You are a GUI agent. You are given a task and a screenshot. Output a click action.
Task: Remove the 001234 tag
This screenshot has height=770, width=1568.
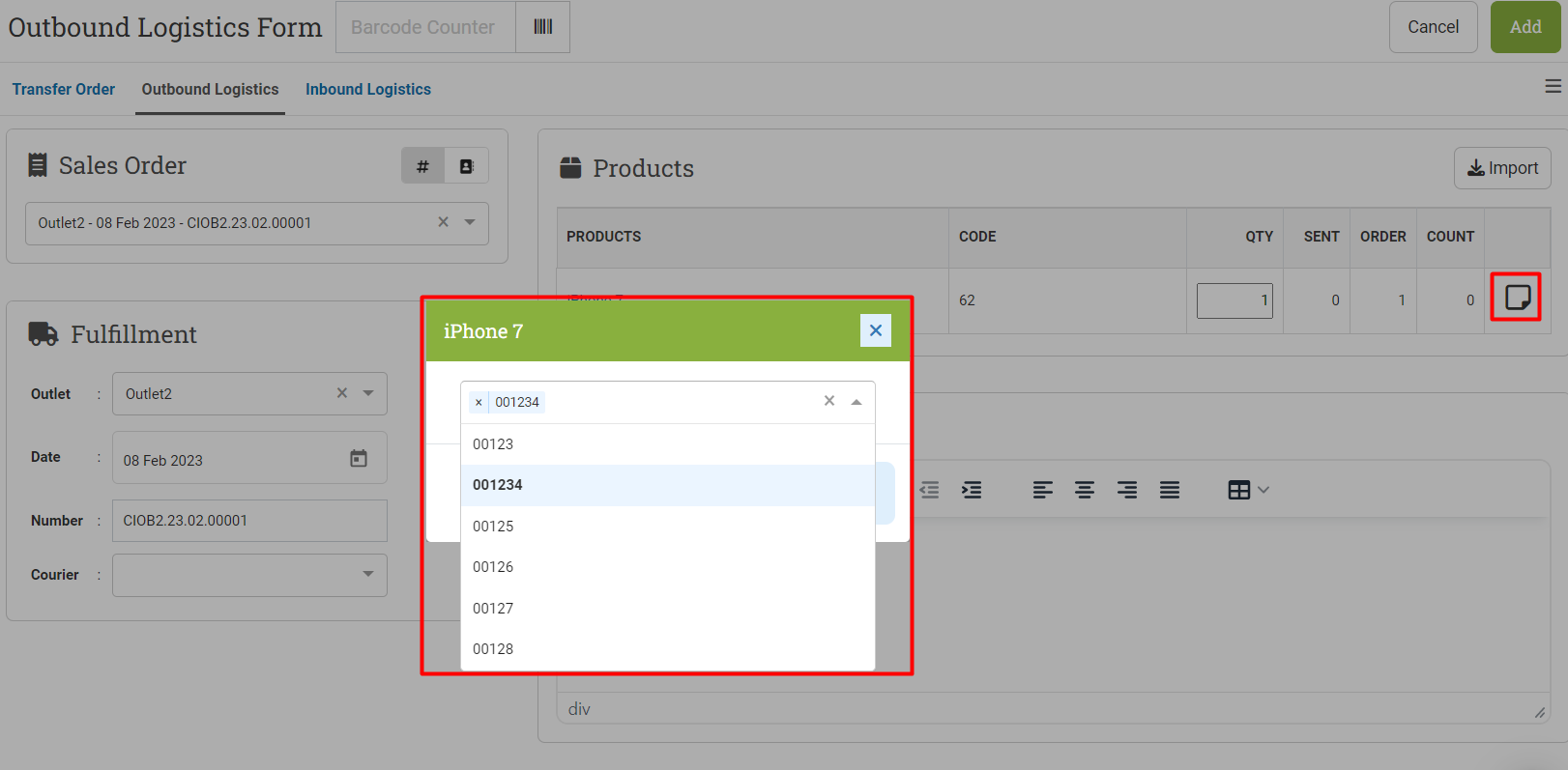click(x=479, y=402)
